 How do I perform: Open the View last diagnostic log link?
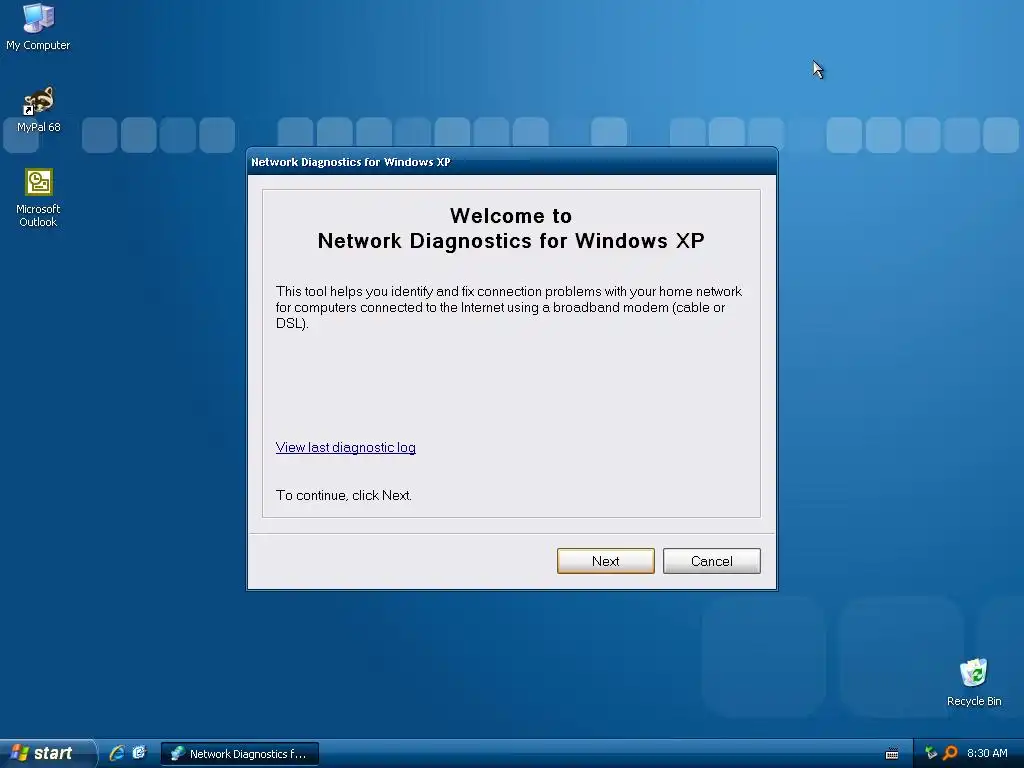coord(345,447)
